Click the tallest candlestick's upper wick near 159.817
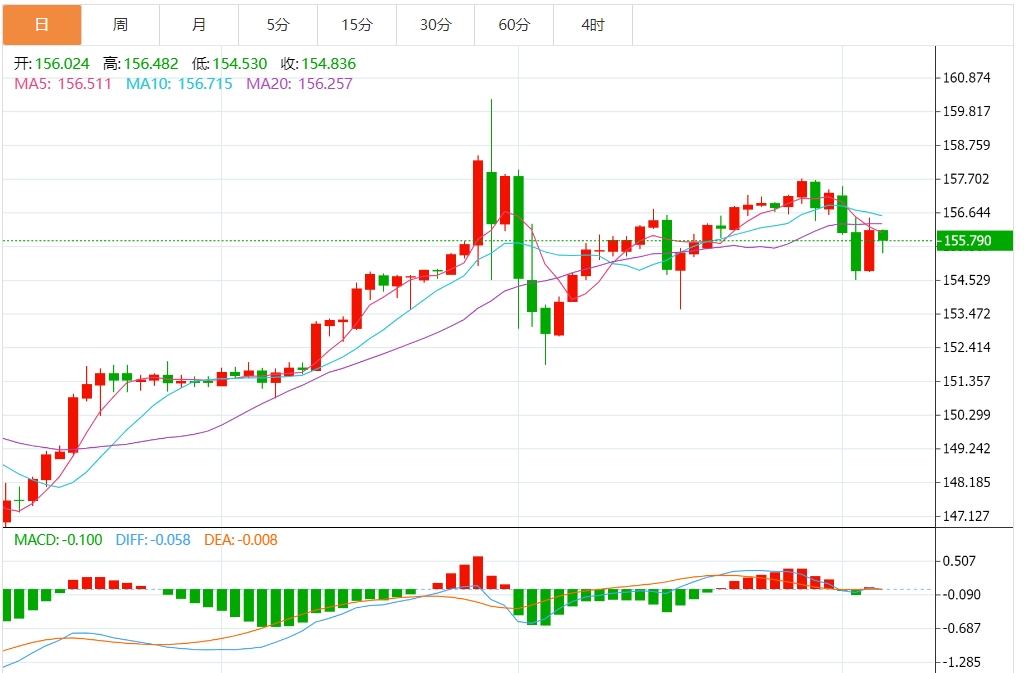The width and height of the screenshot is (1024, 673). click(491, 136)
